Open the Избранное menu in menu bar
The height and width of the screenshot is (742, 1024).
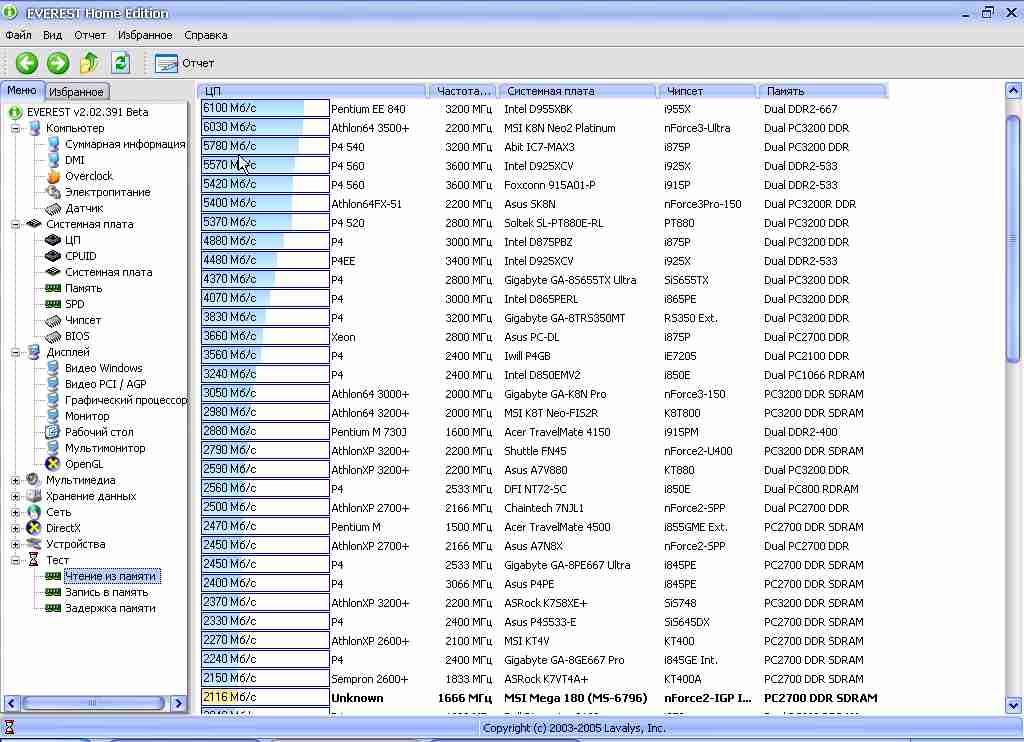point(145,35)
